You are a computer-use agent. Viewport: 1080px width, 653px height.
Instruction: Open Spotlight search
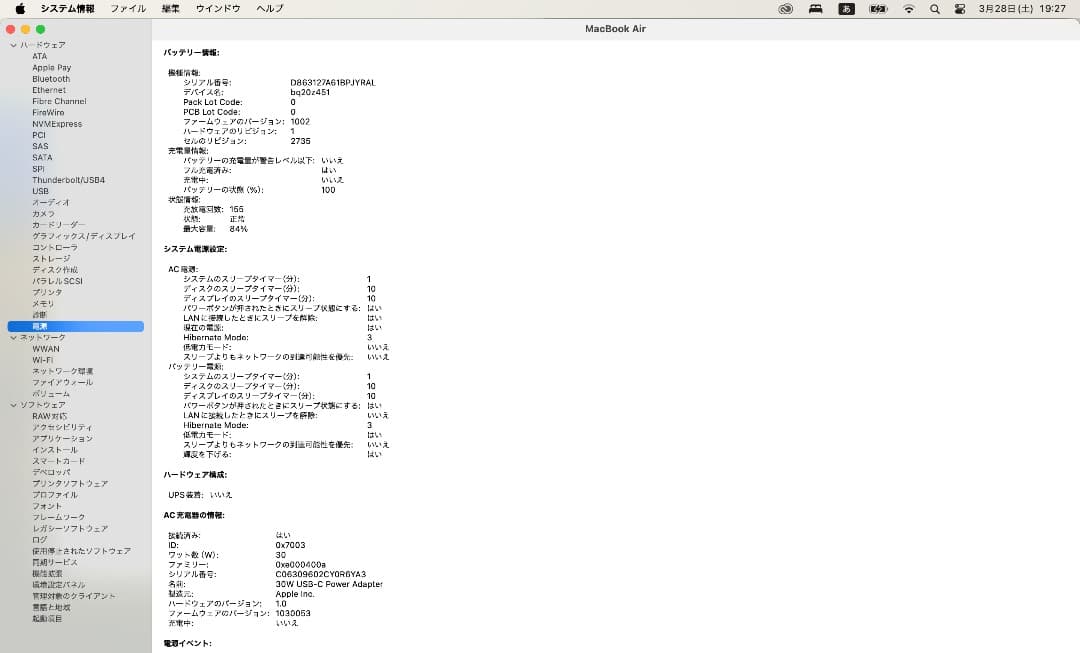[x=935, y=9]
